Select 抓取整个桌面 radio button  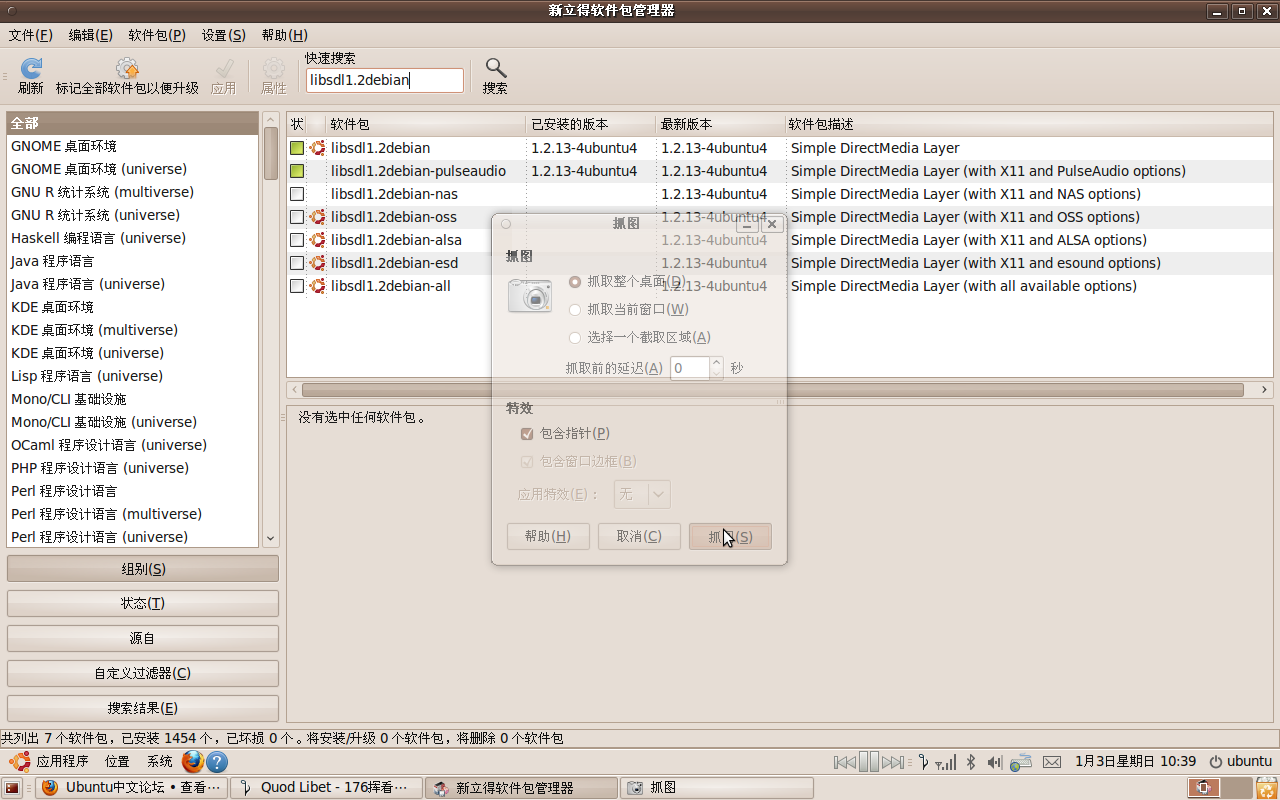coord(575,282)
